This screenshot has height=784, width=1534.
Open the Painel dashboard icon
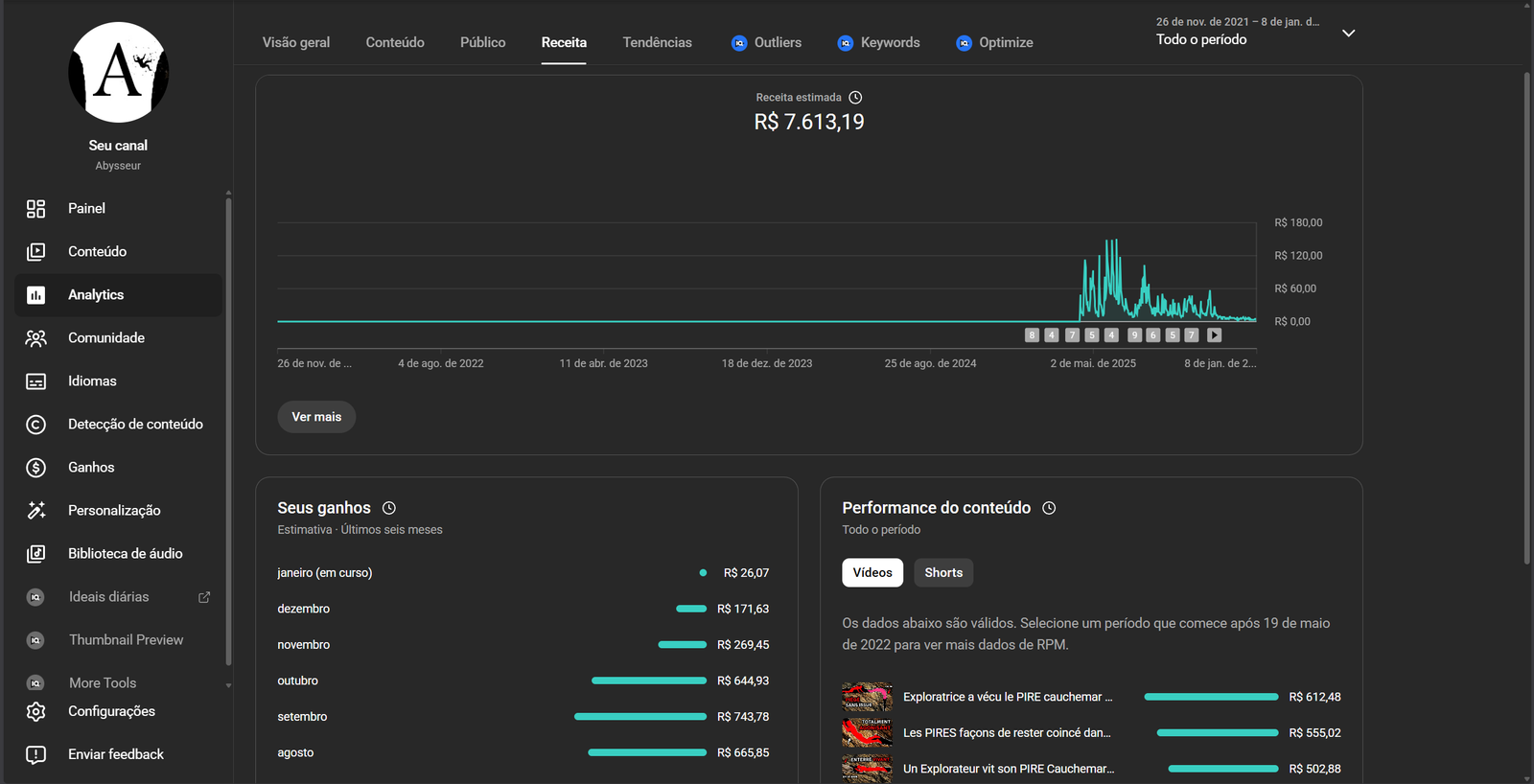[x=35, y=209]
